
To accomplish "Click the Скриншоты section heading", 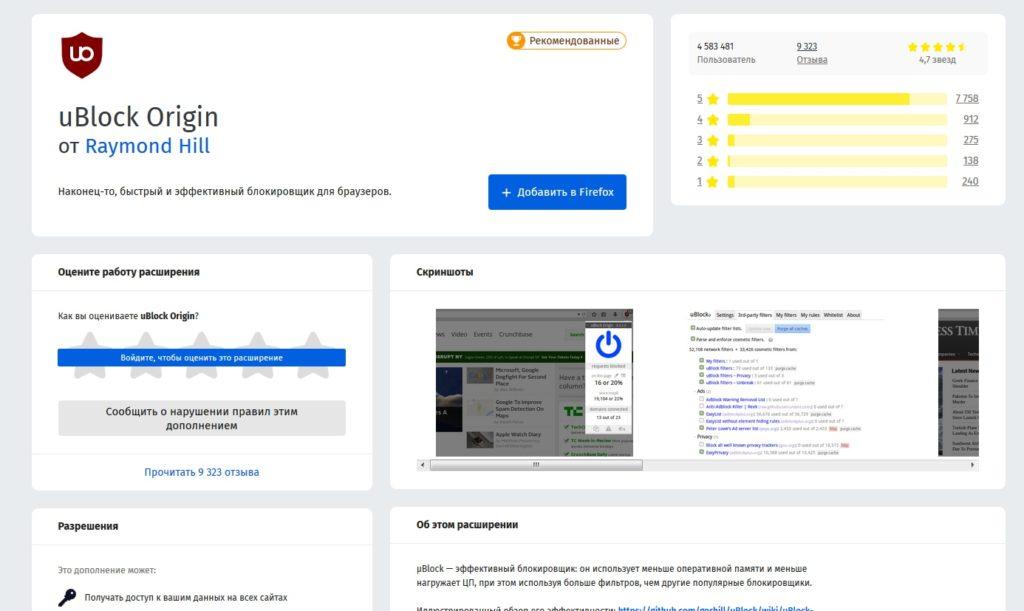I will point(445,272).
